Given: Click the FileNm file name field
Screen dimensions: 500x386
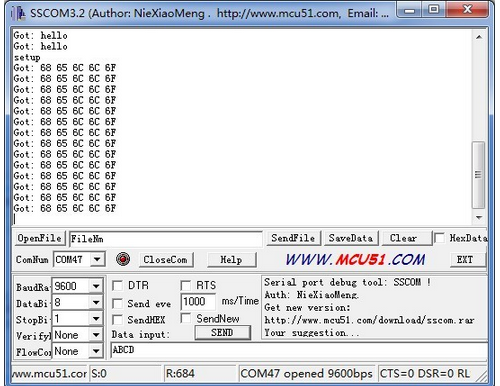Looking at the screenshot, I should click(166, 239).
